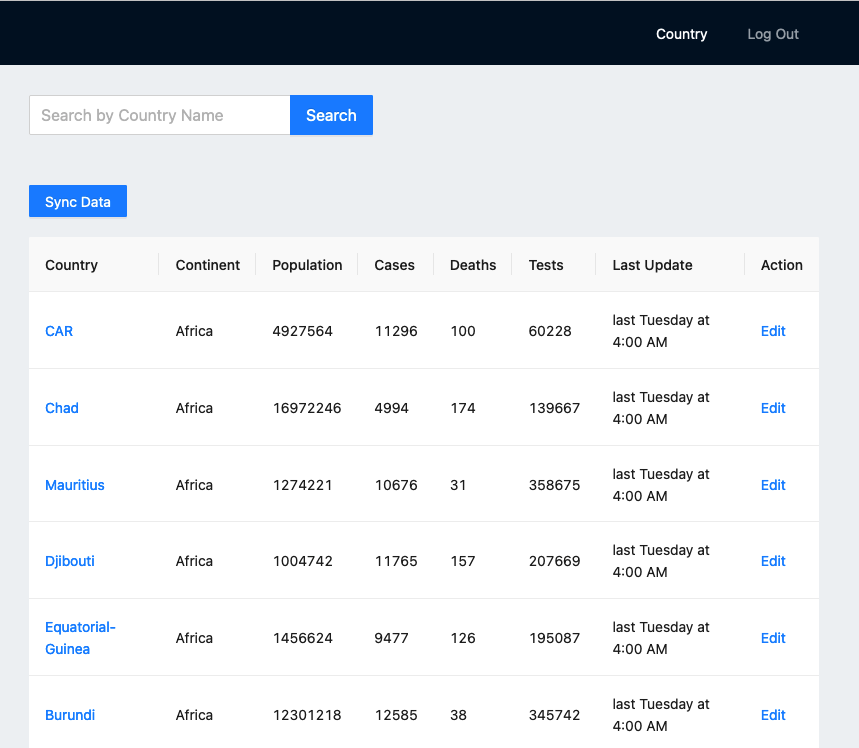Focus the Search by Country Name field
859x748 pixels.
click(159, 115)
